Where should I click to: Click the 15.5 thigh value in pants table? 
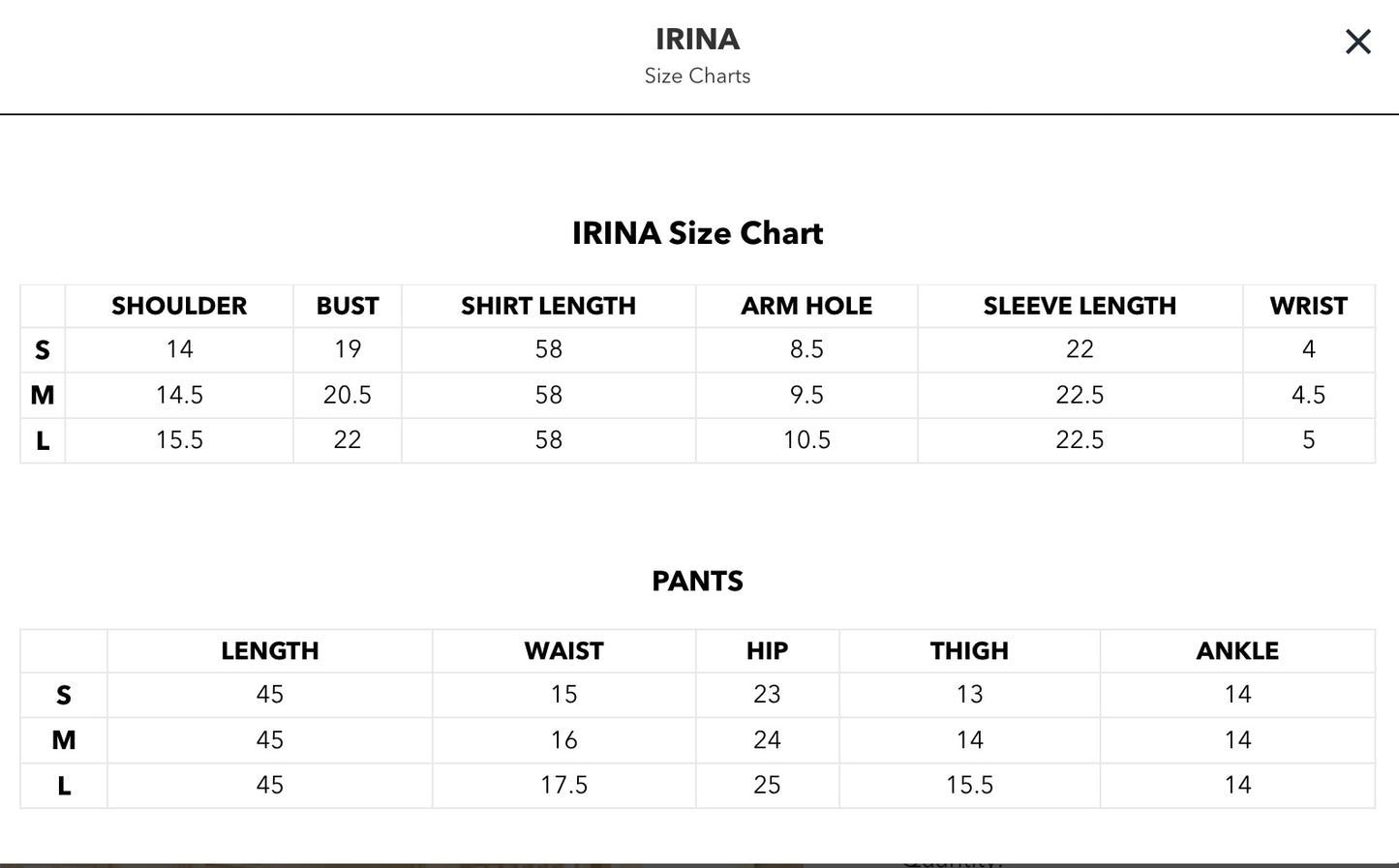coord(969,785)
